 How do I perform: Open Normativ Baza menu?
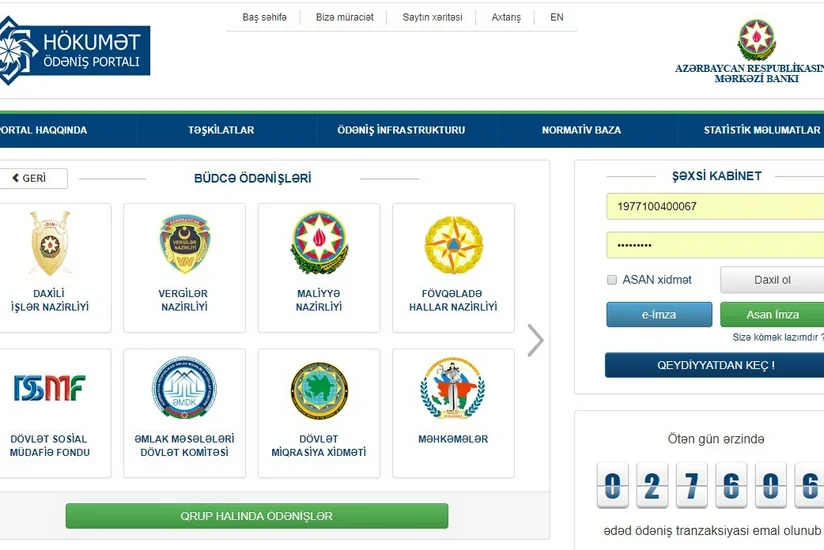pyautogui.click(x=582, y=130)
